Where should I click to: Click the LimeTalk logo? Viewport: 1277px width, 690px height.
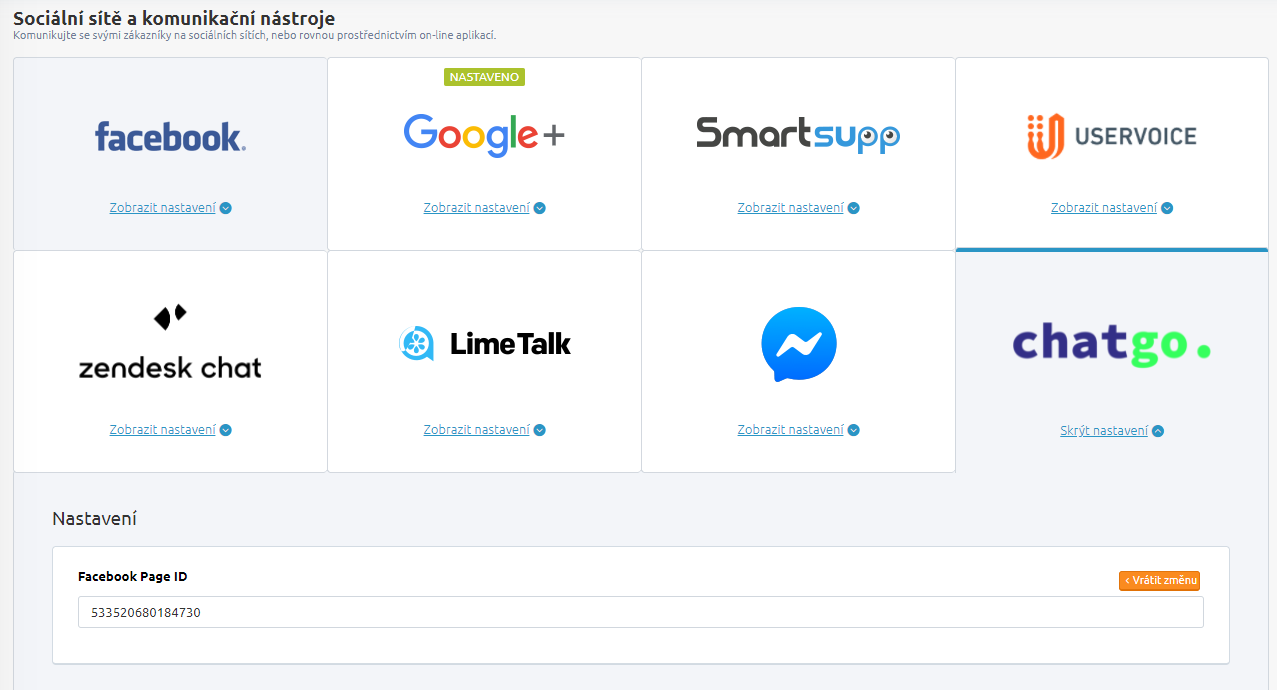(484, 344)
